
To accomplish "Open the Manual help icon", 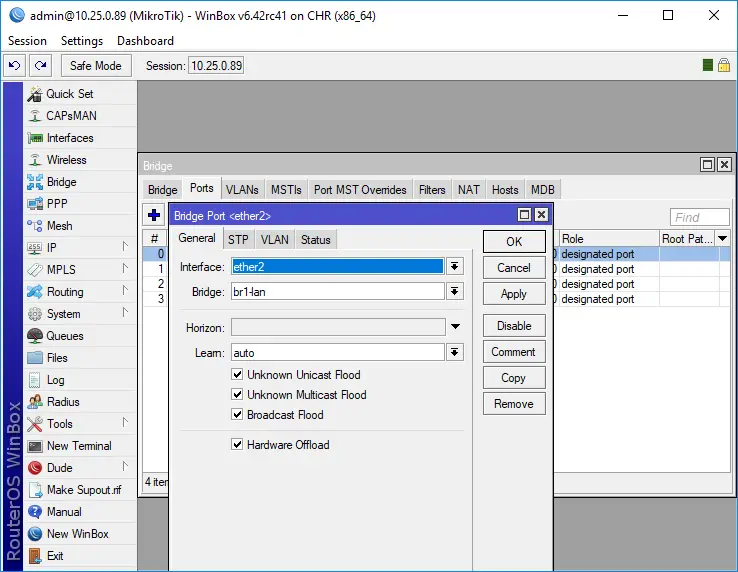I will click(35, 512).
